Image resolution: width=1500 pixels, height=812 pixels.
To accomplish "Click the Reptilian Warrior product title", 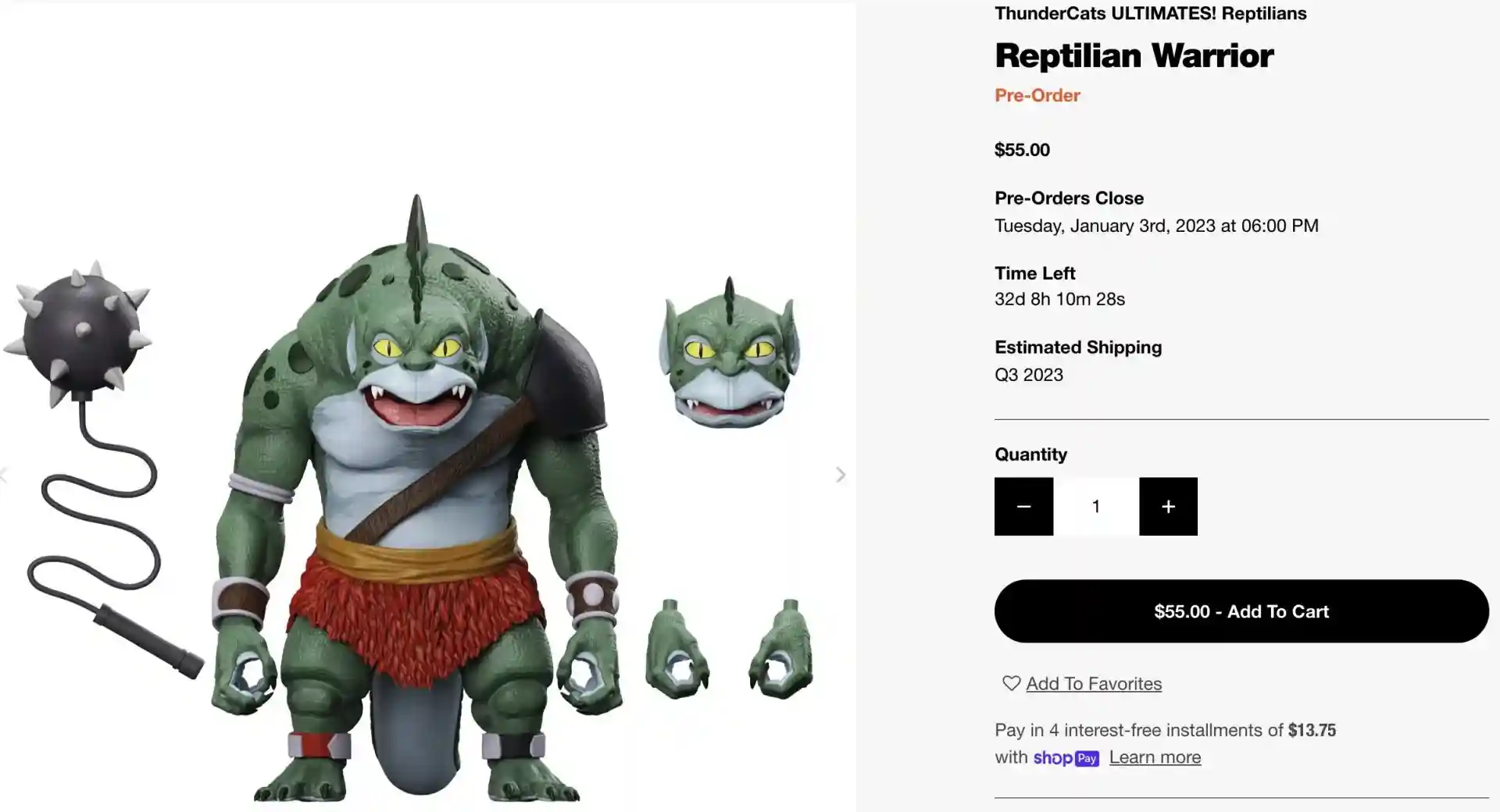I will point(1134,55).
